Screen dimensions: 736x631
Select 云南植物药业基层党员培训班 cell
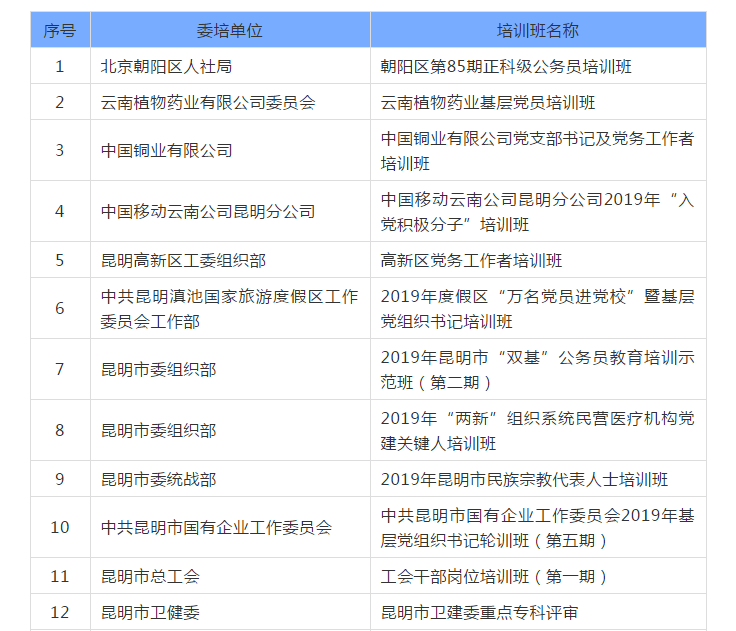pos(538,102)
